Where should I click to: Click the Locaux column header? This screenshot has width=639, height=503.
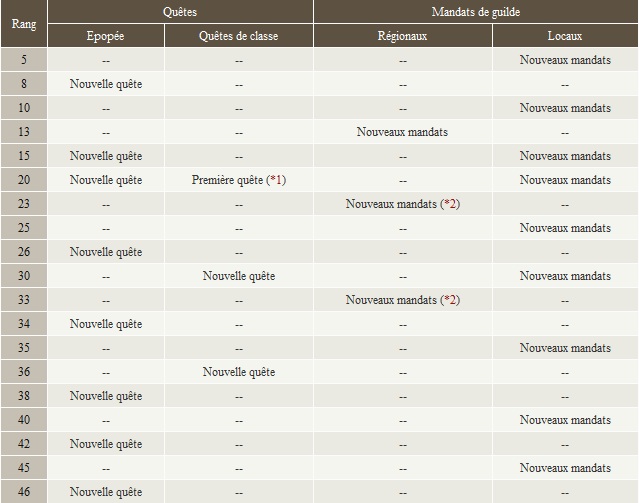565,36
